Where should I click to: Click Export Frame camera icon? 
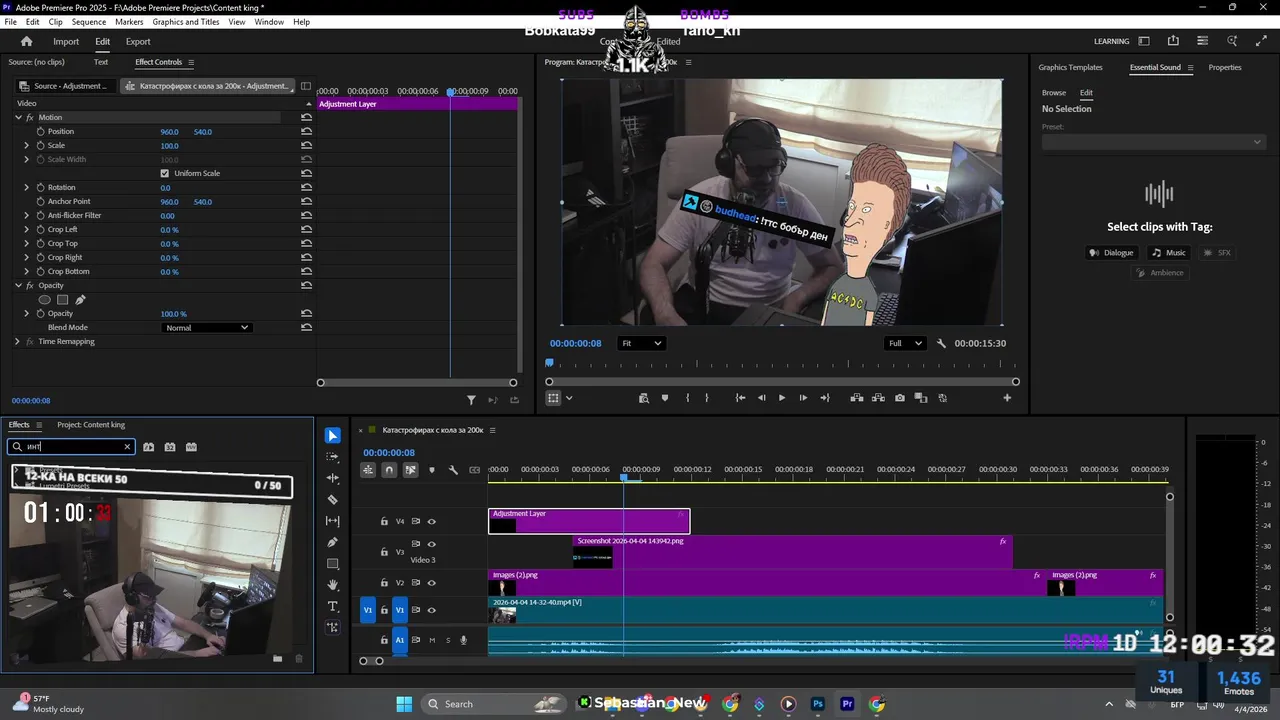[x=900, y=398]
